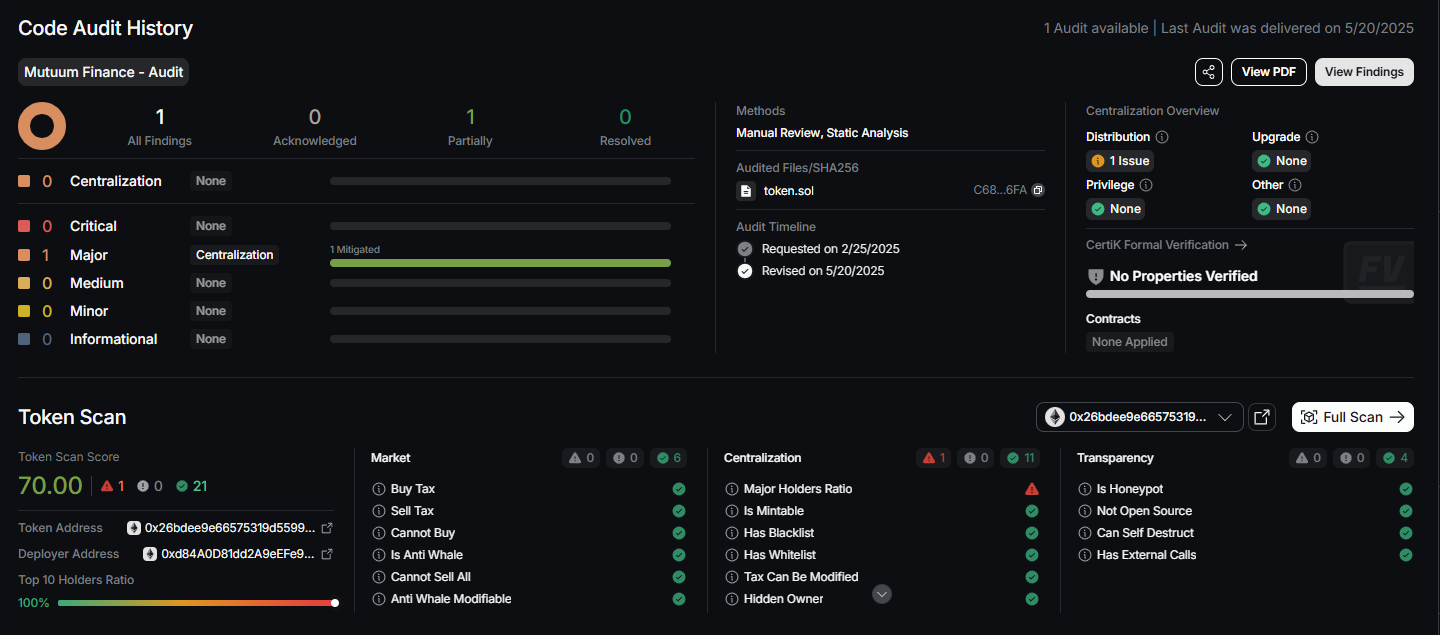Show Buy Tax info icon
The image size is (1440, 635).
[379, 489]
